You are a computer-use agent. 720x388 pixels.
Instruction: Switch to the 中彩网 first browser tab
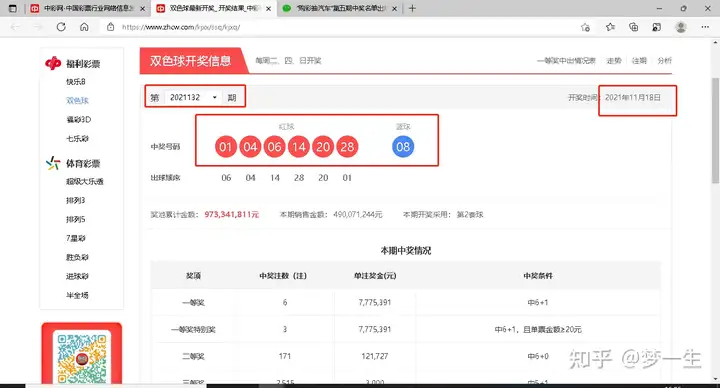tap(87, 9)
